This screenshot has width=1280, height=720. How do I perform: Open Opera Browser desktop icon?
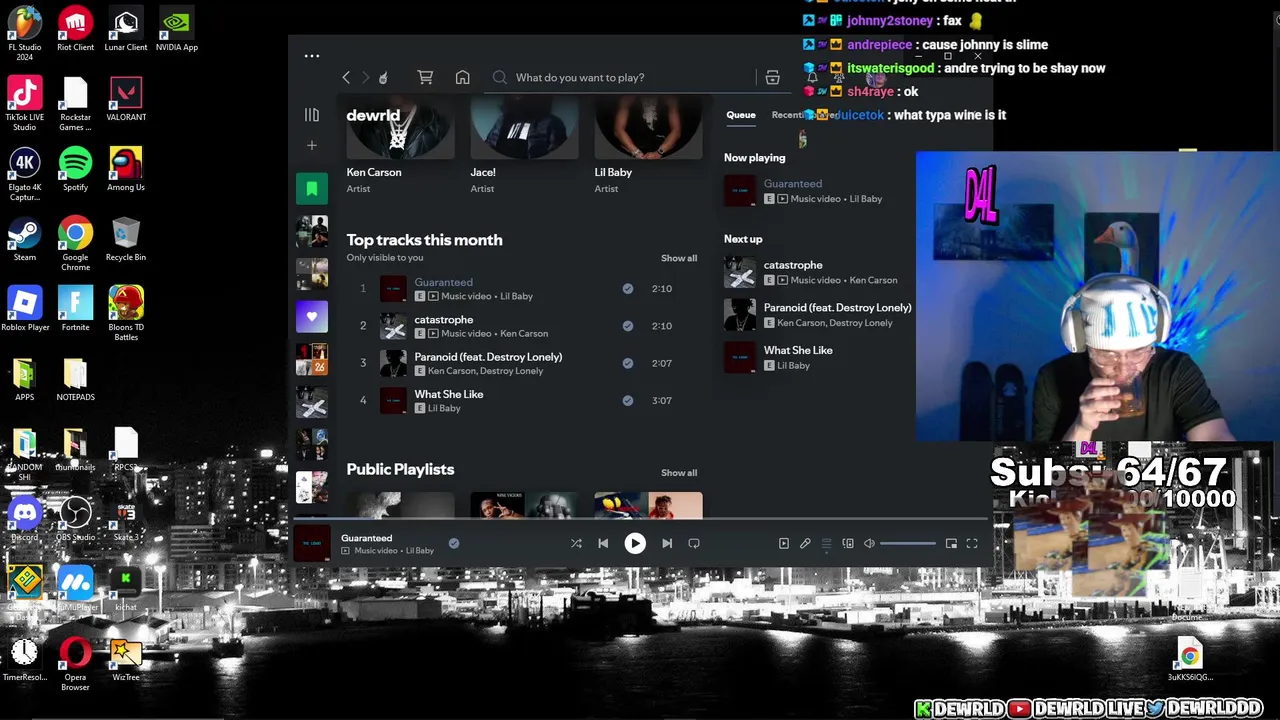75,665
